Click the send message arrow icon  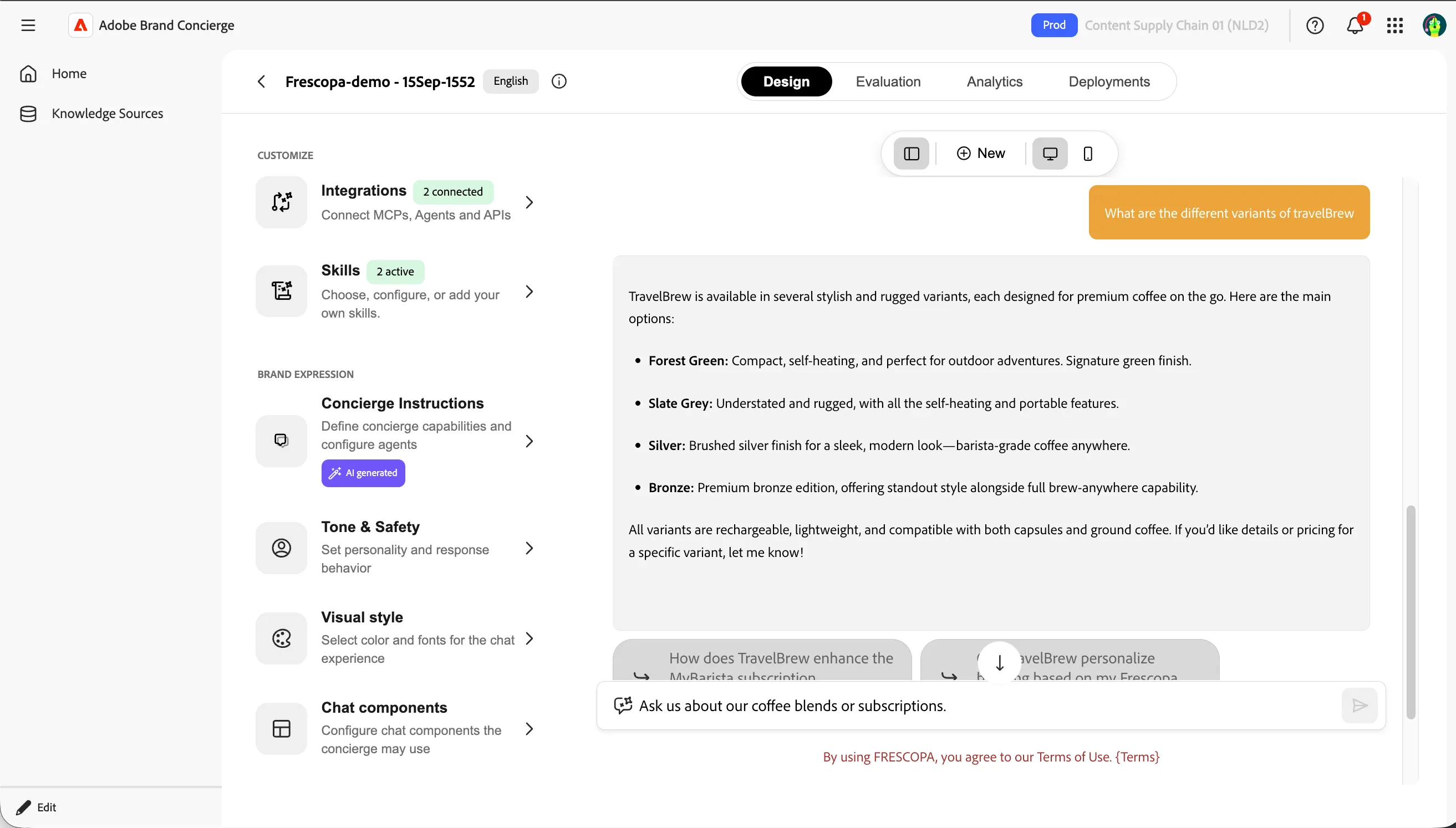(1360, 706)
